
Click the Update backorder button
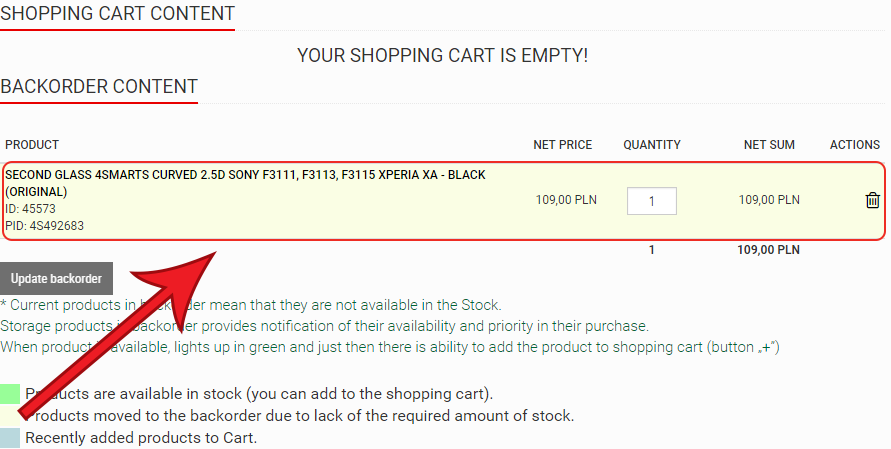(x=56, y=278)
